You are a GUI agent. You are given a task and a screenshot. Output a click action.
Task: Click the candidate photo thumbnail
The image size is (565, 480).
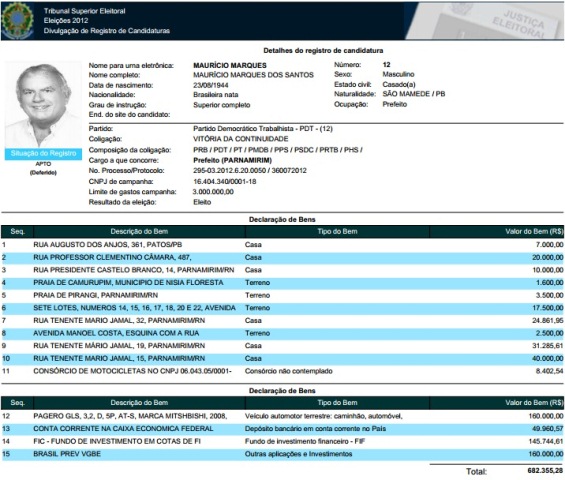pos(43,104)
